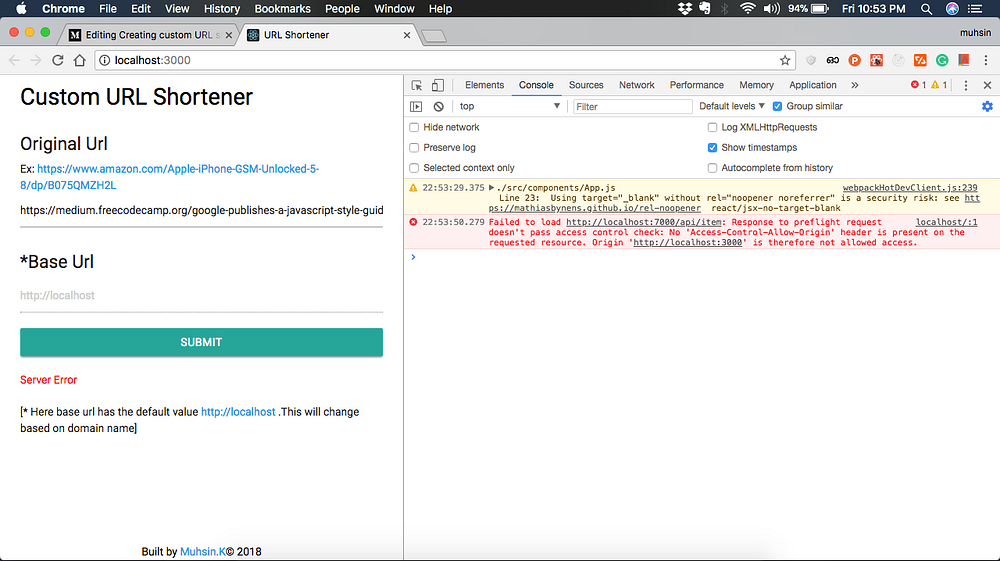This screenshot has height=561, width=1000.
Task: Enable Hide network checkbox
Action: 415,128
